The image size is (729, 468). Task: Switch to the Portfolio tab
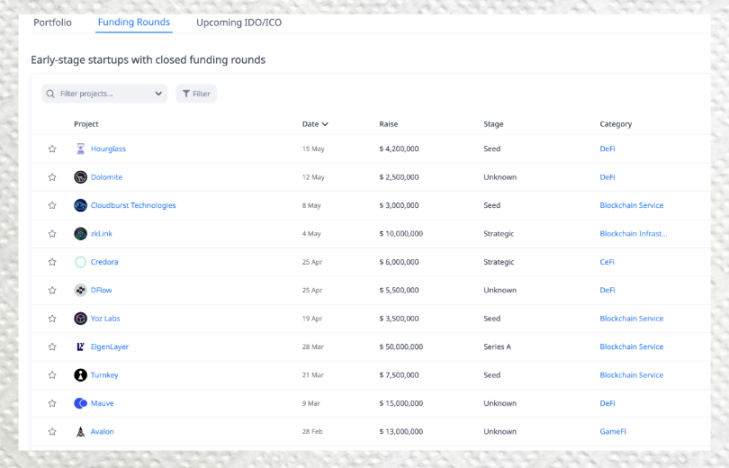(x=53, y=22)
